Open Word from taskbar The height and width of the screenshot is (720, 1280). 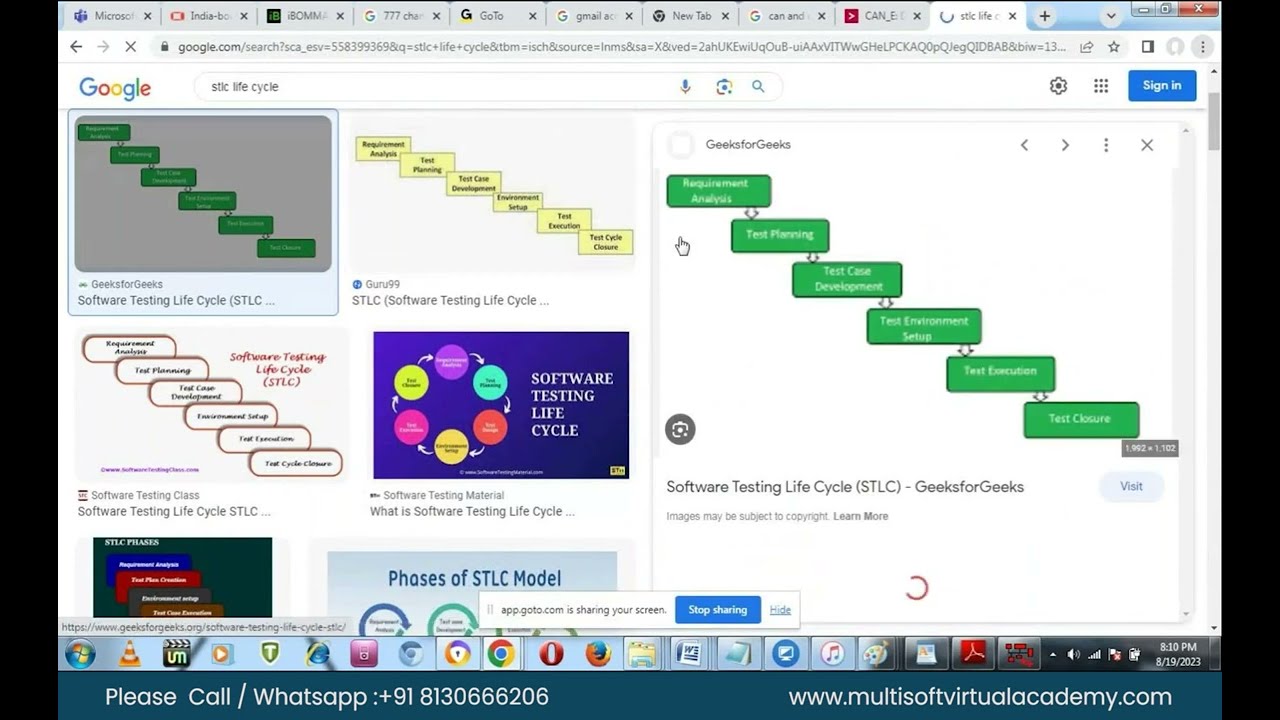(688, 654)
